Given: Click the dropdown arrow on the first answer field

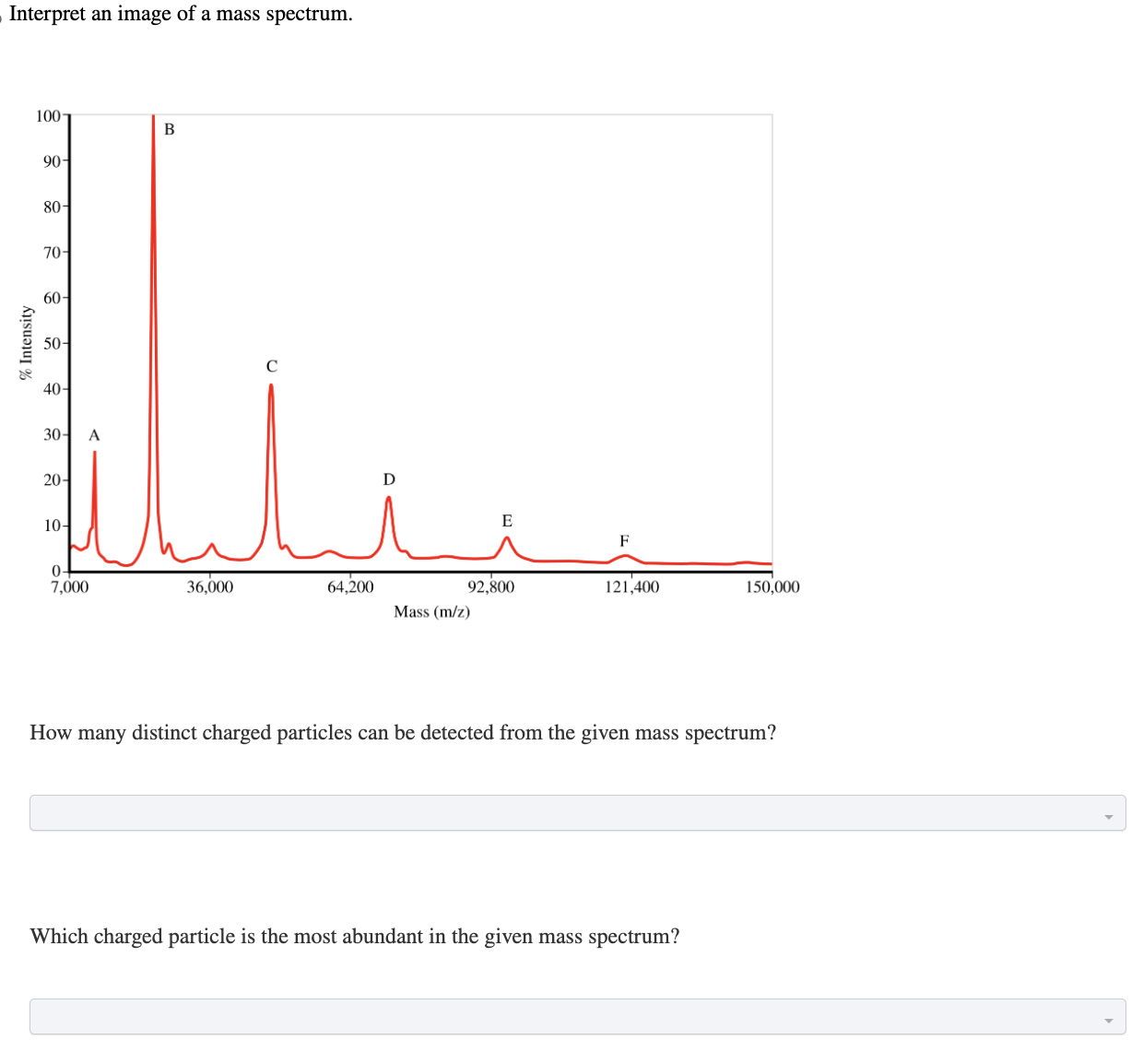Looking at the screenshot, I should (x=1111, y=813).
